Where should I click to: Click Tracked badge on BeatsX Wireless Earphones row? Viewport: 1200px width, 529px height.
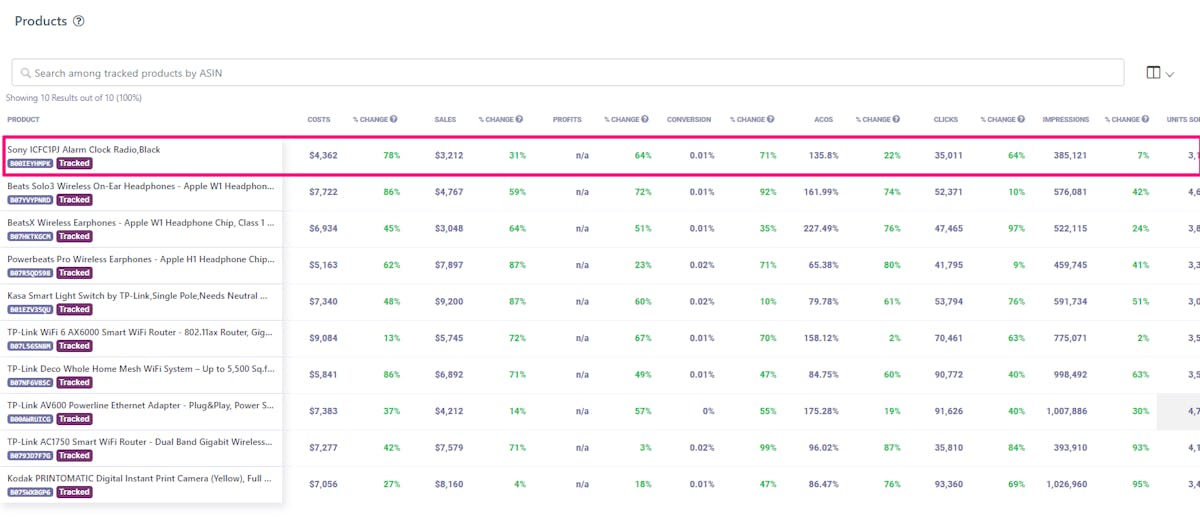coord(74,236)
